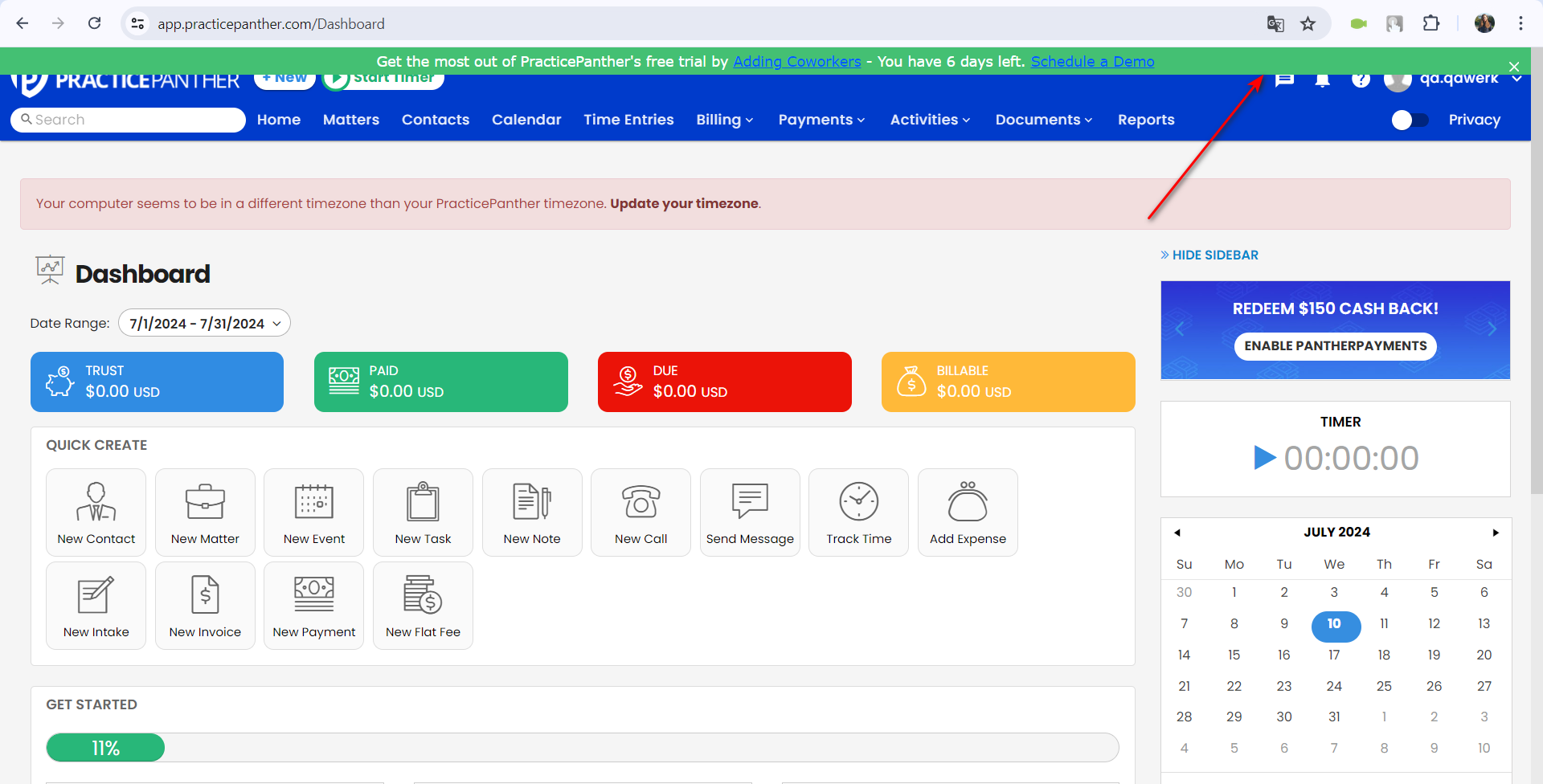Click the 11% Get Started progress bar

pyautogui.click(x=583, y=748)
